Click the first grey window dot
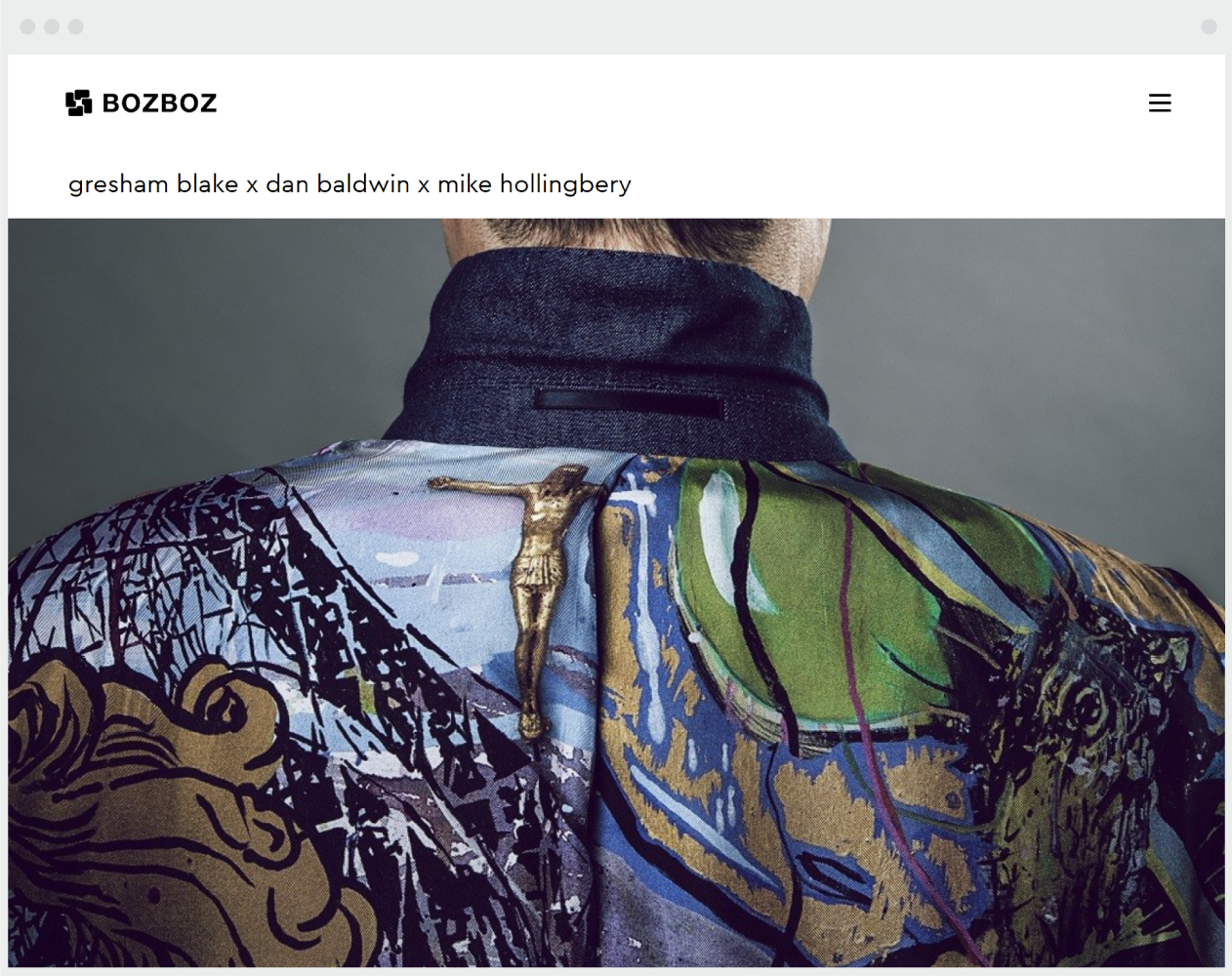1232x976 pixels. [x=27, y=26]
